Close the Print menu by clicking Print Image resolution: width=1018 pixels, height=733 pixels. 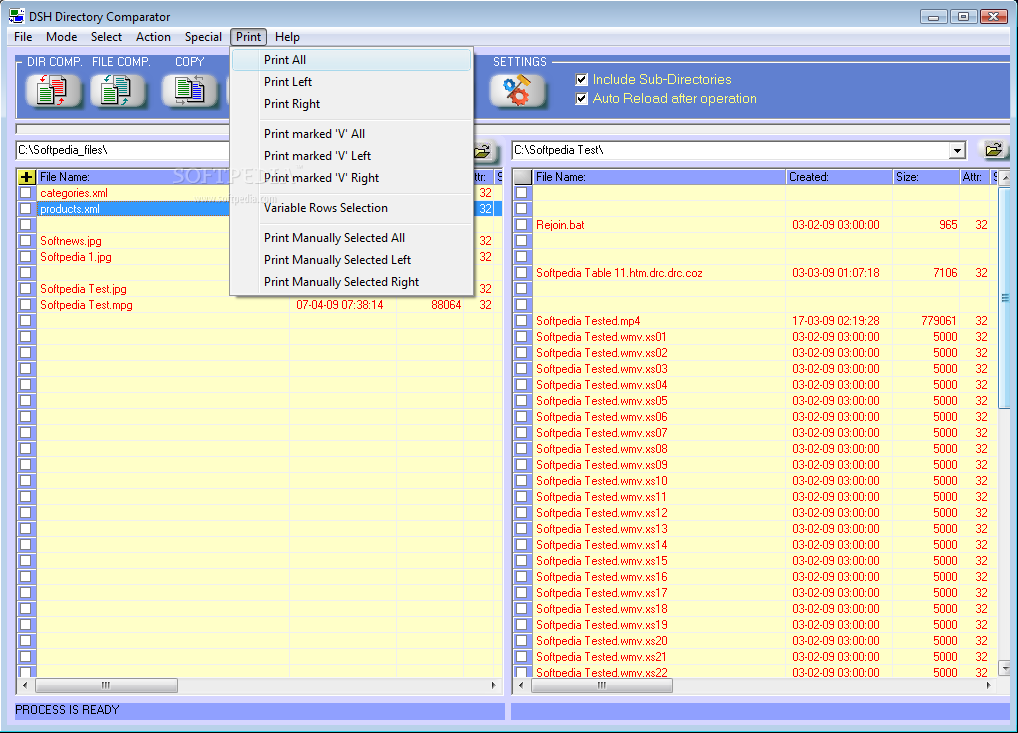click(x=249, y=37)
